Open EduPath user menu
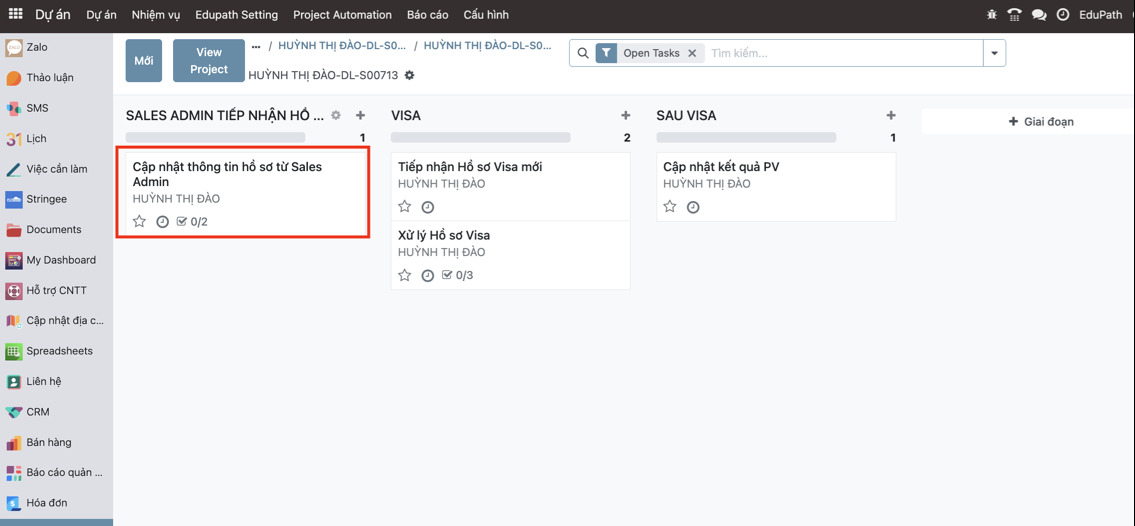 pyautogui.click(x=1100, y=14)
